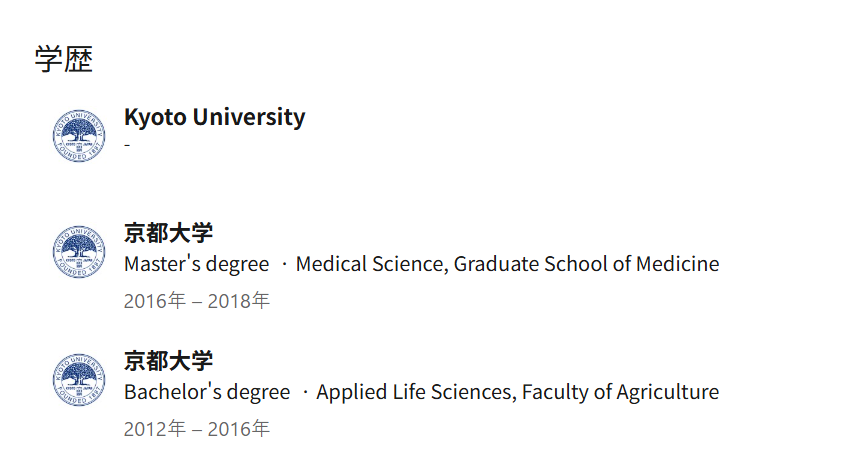Click the dash under the Kyoto University name

click(x=127, y=145)
